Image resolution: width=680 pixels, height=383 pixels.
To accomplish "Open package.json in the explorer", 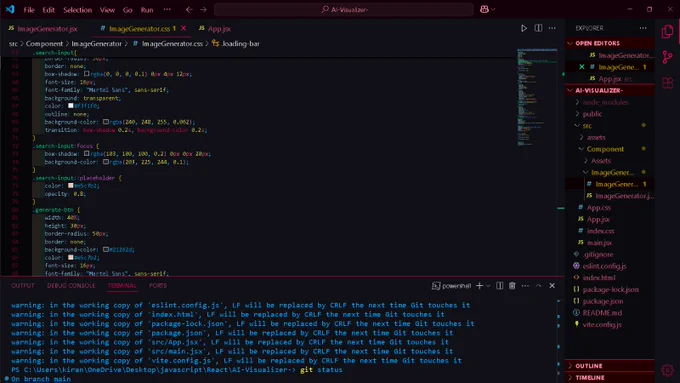I will 603,301.
